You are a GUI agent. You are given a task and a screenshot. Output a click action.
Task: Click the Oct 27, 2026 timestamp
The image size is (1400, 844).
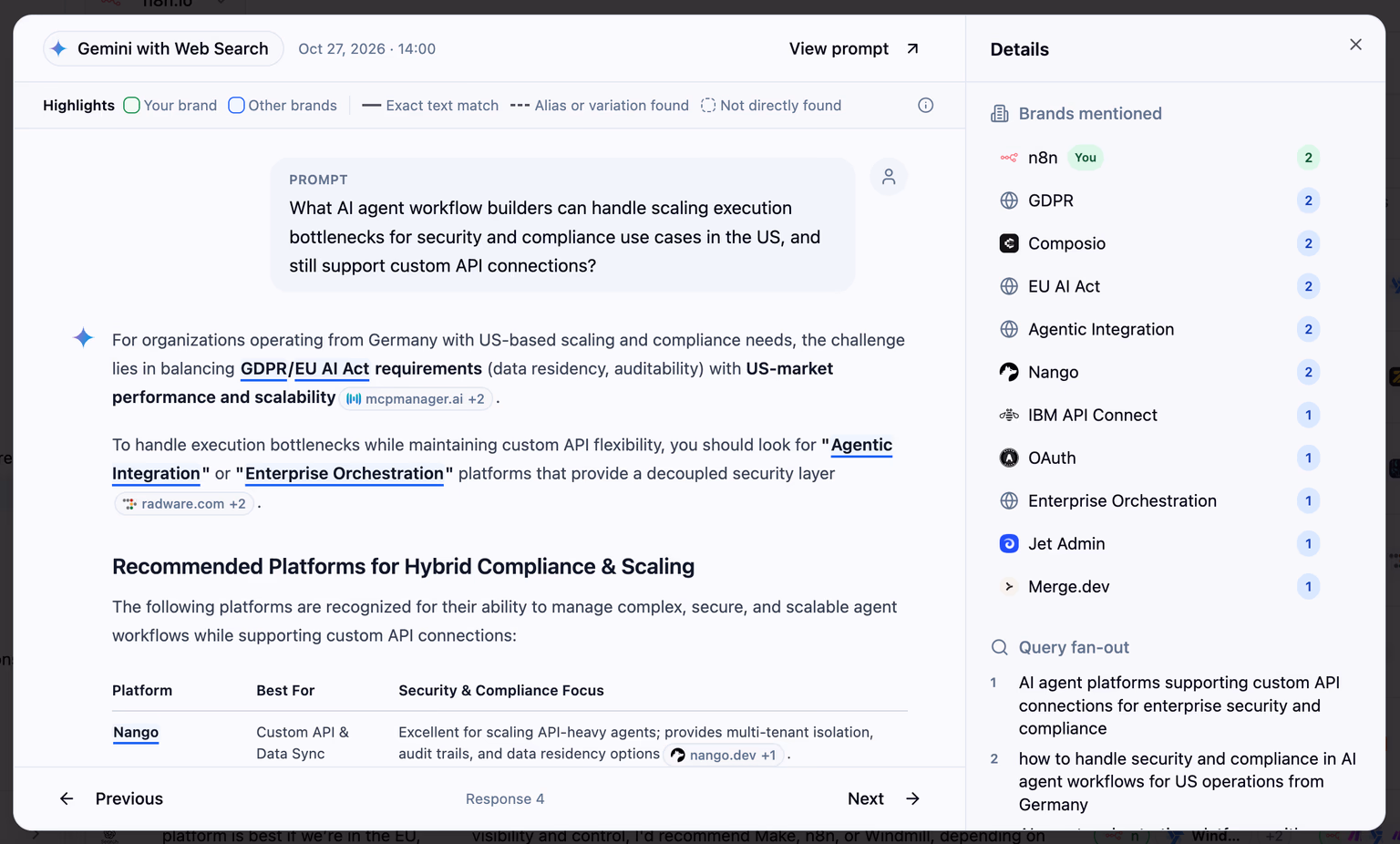(366, 48)
